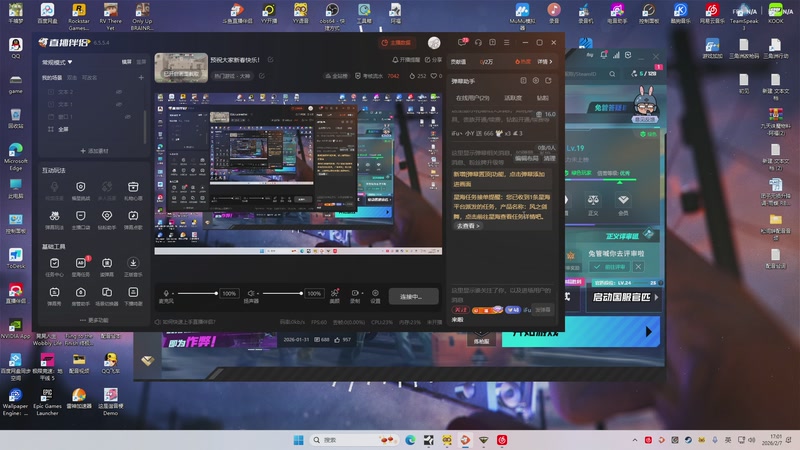
Task: Select the 竖屏 portrait mode tab
Action: pos(141,62)
